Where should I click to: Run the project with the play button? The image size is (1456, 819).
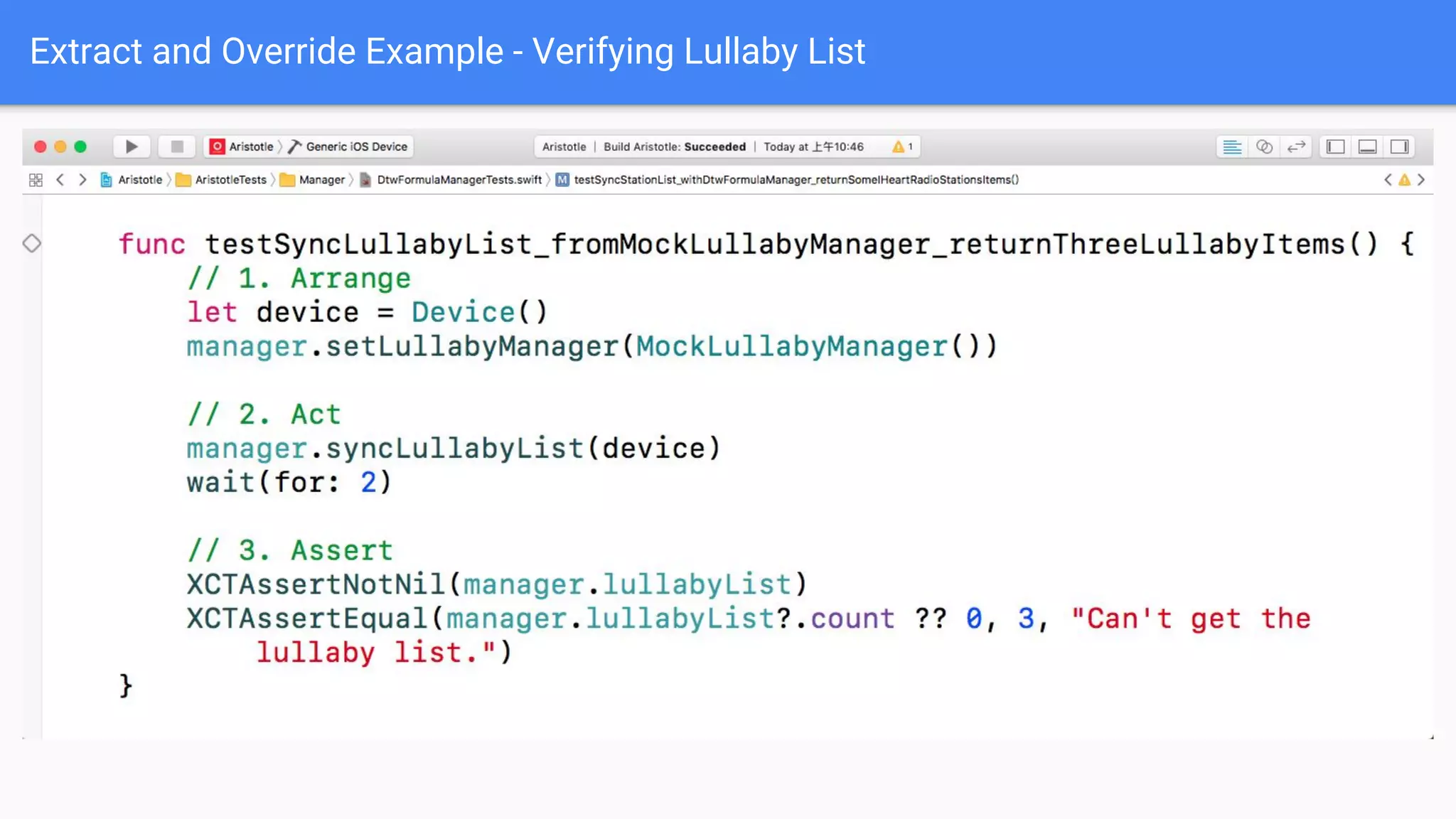tap(132, 146)
